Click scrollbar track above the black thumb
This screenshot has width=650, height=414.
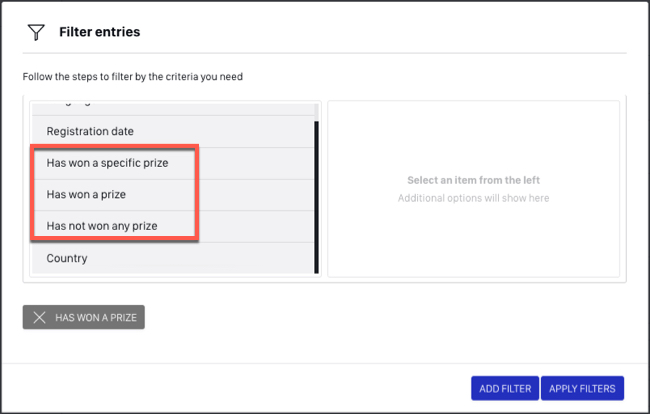tap(316, 112)
